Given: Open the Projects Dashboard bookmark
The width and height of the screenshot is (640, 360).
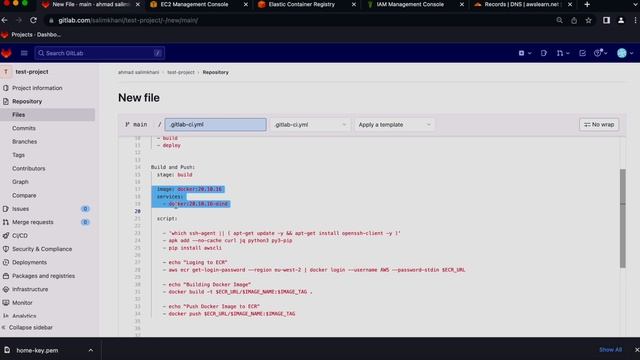Looking at the screenshot, I should pos(31,35).
